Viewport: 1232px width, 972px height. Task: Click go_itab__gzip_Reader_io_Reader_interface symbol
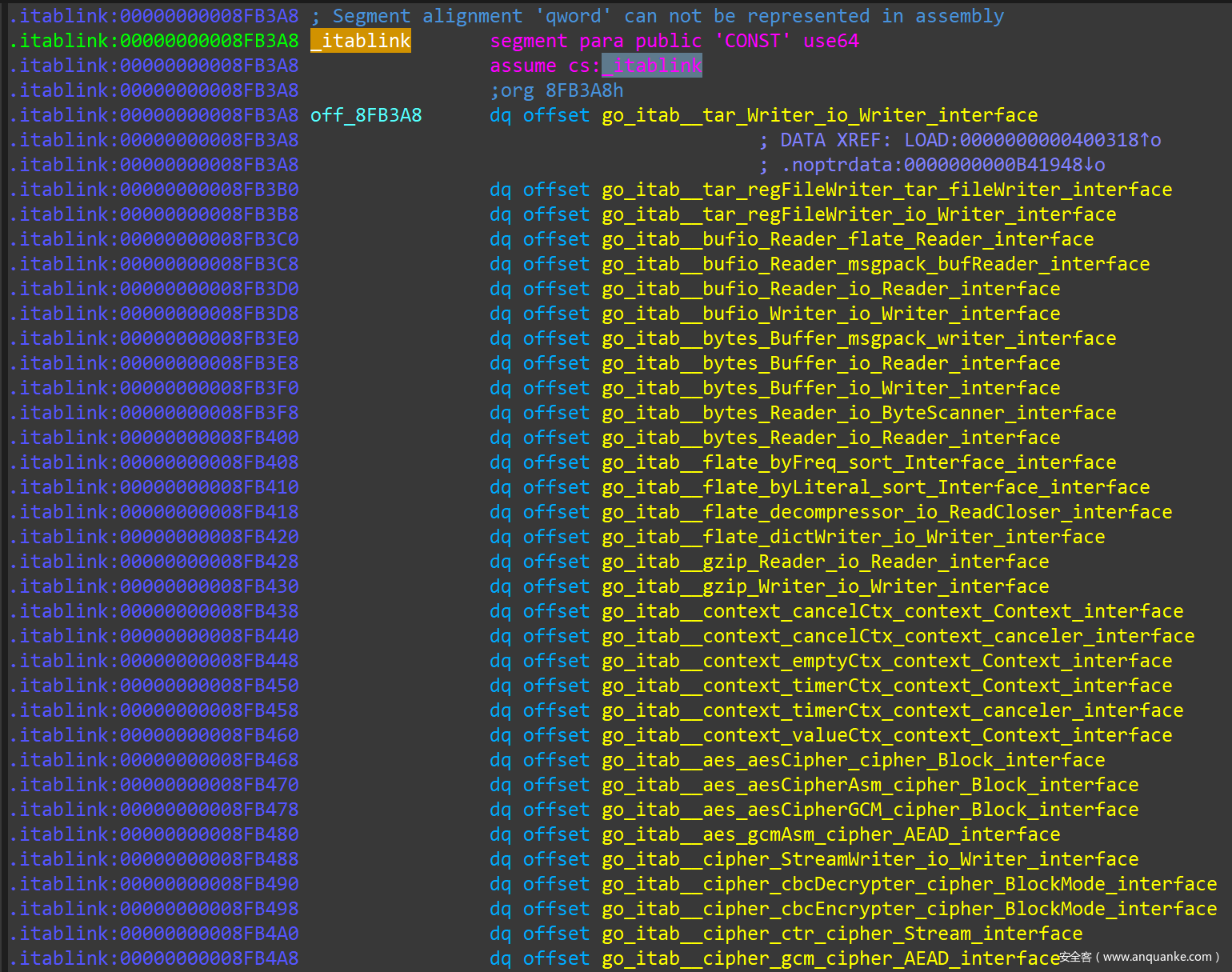[x=825, y=562]
